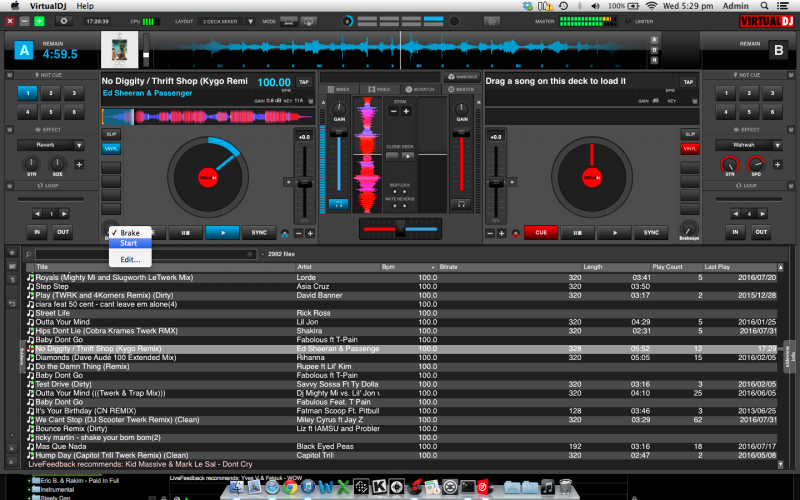Click the crossfader handle
Screen dimensions: 800x500
click(401, 229)
